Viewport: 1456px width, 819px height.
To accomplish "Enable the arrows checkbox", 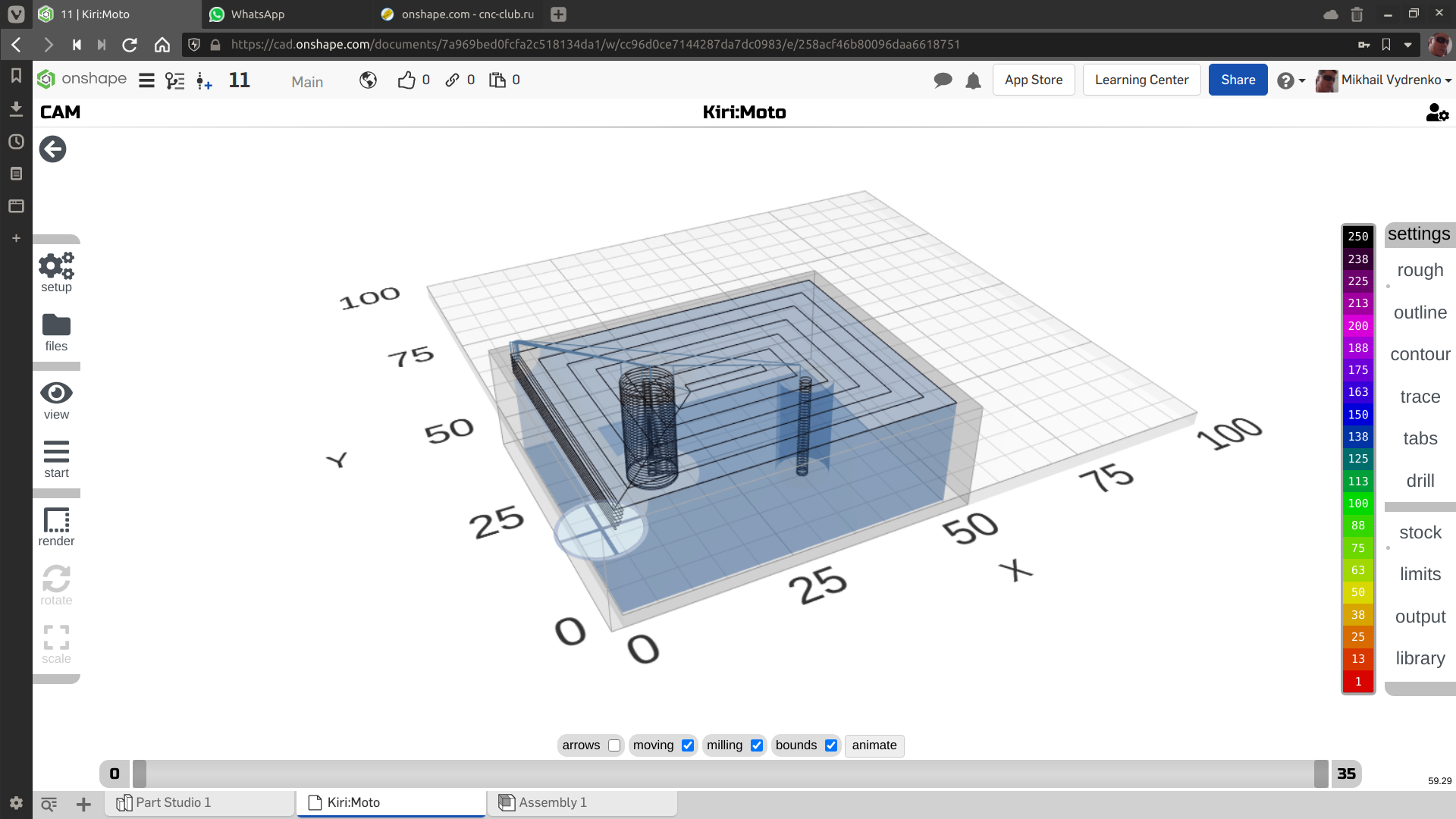I will coord(614,745).
